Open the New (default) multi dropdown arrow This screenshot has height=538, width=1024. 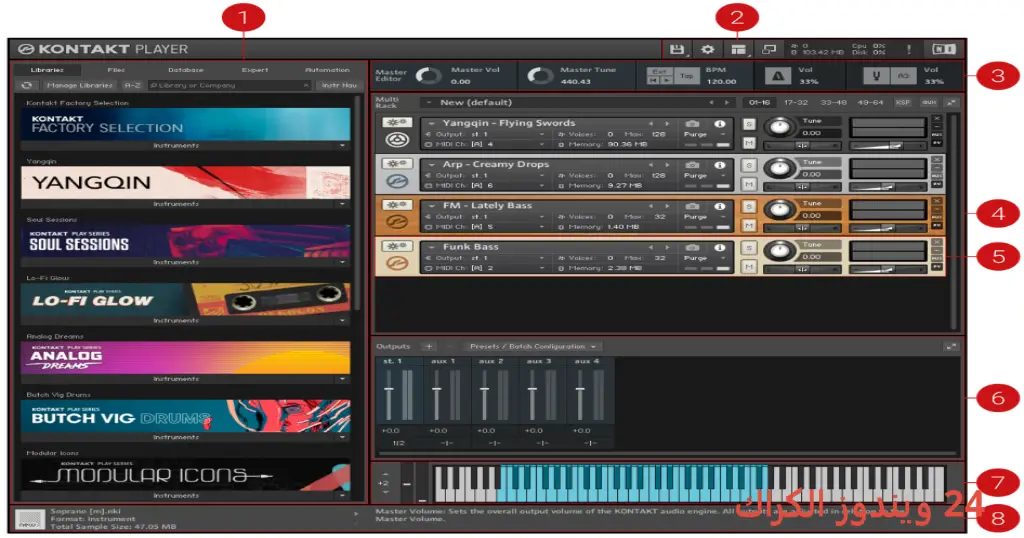tap(428, 103)
